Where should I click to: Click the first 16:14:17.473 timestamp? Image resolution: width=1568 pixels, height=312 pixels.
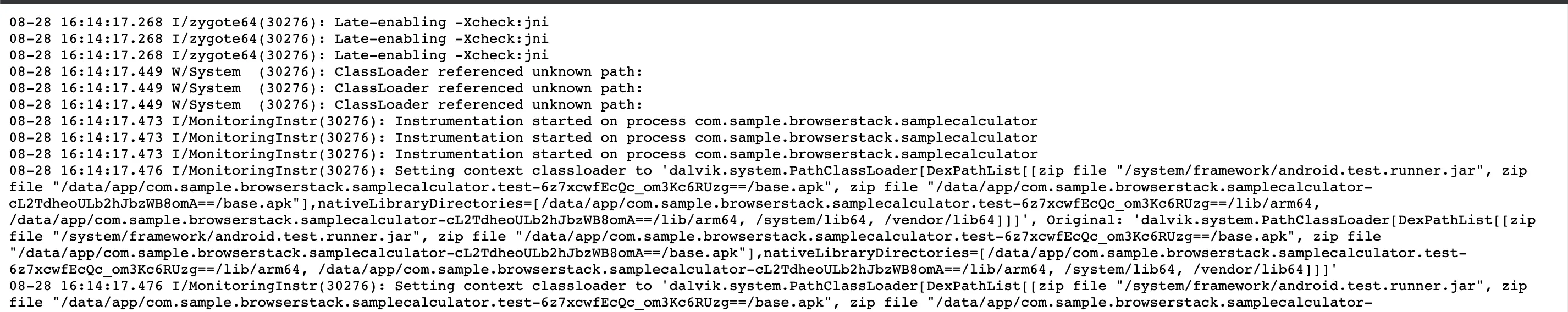[112, 121]
